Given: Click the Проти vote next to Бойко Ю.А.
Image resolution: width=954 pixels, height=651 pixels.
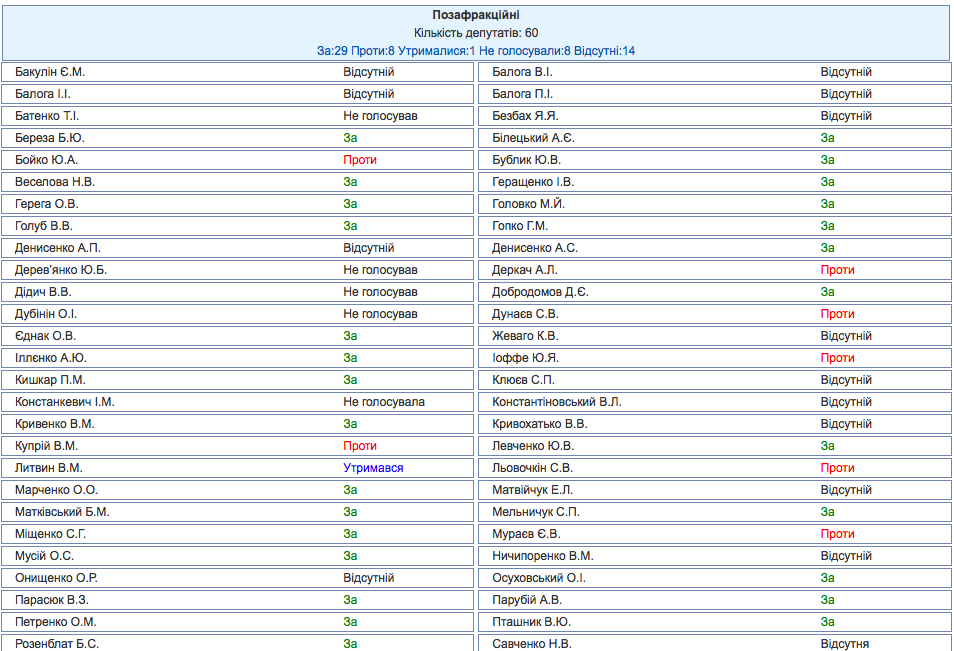Looking at the screenshot, I should (360, 160).
